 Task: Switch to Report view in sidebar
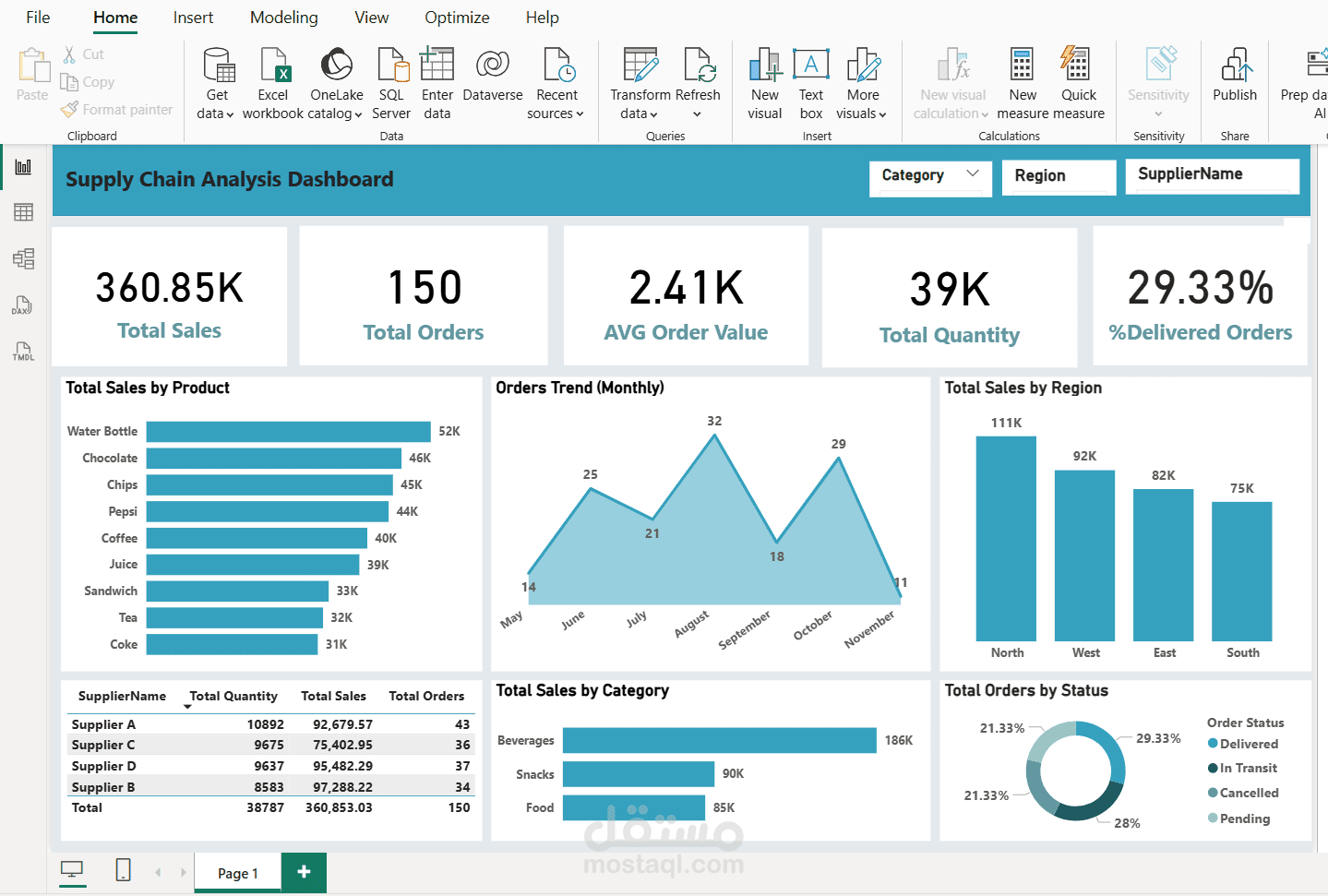pyautogui.click(x=23, y=167)
